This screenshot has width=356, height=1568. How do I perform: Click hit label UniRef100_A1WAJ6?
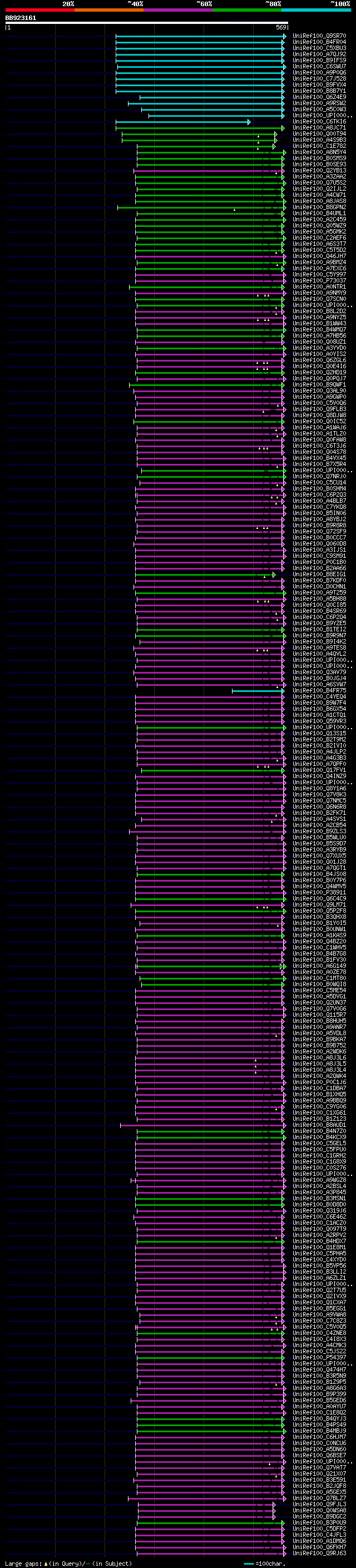319,427
